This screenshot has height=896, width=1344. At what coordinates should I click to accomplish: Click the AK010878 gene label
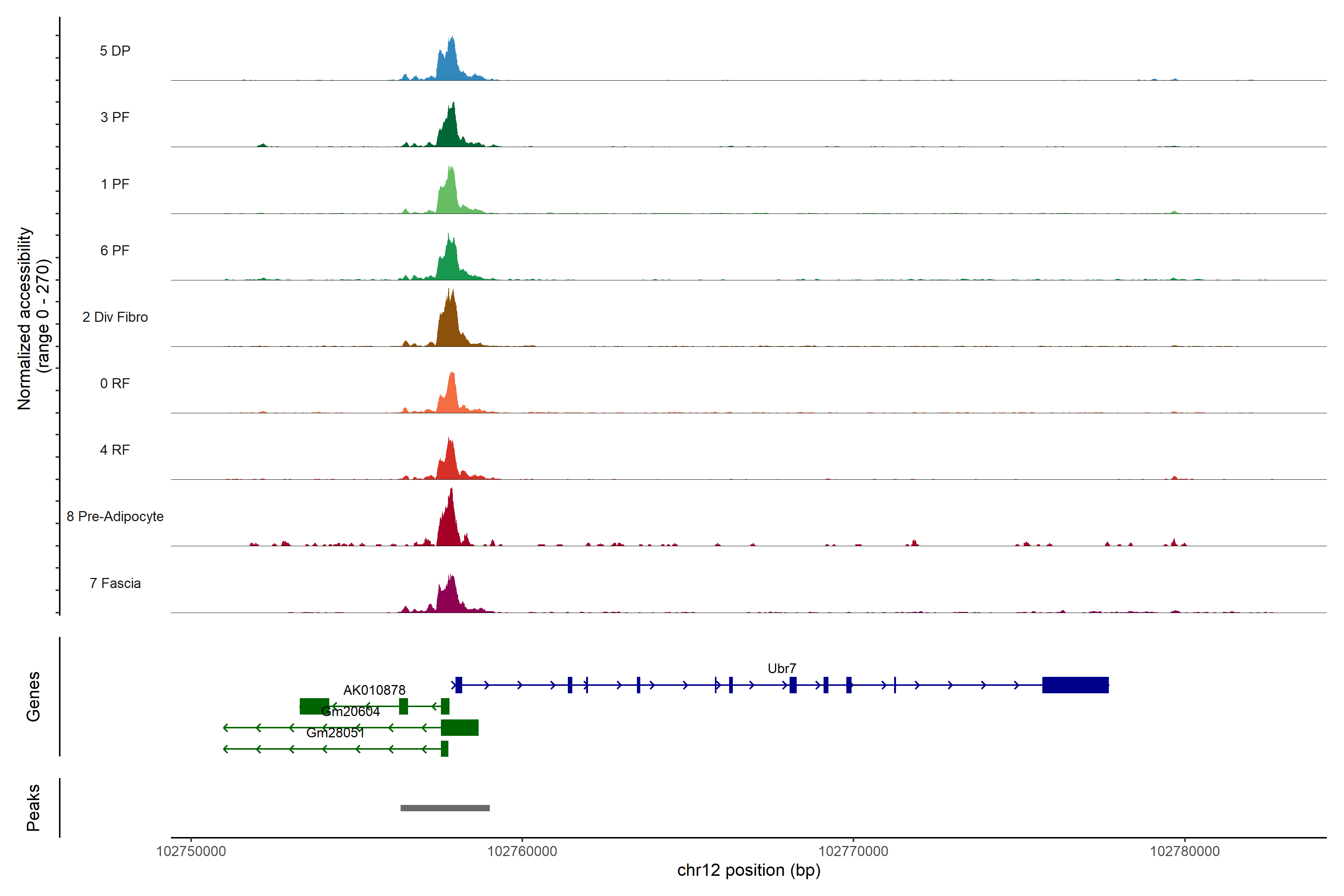click(374, 690)
